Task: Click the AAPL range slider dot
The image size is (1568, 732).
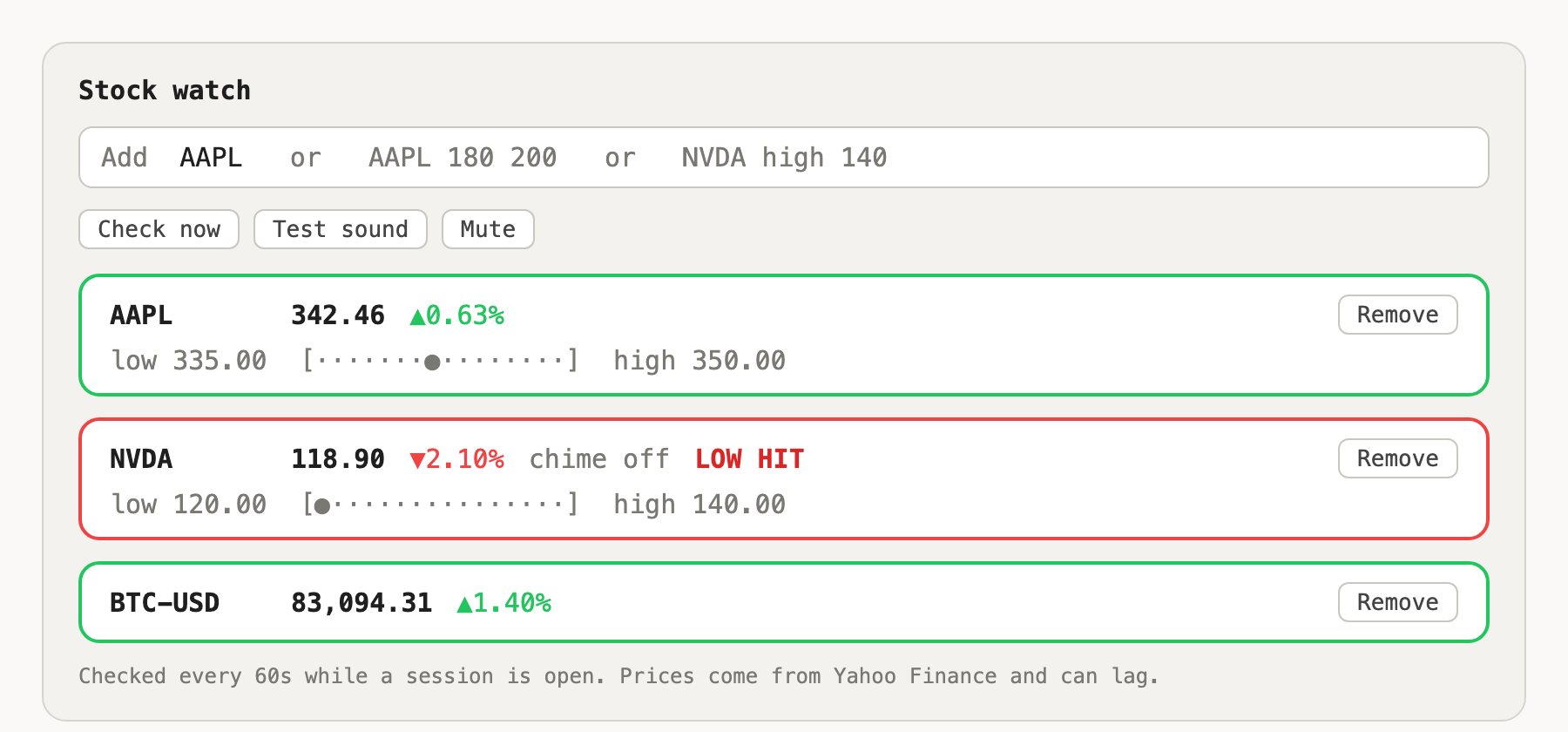Action: (432, 362)
